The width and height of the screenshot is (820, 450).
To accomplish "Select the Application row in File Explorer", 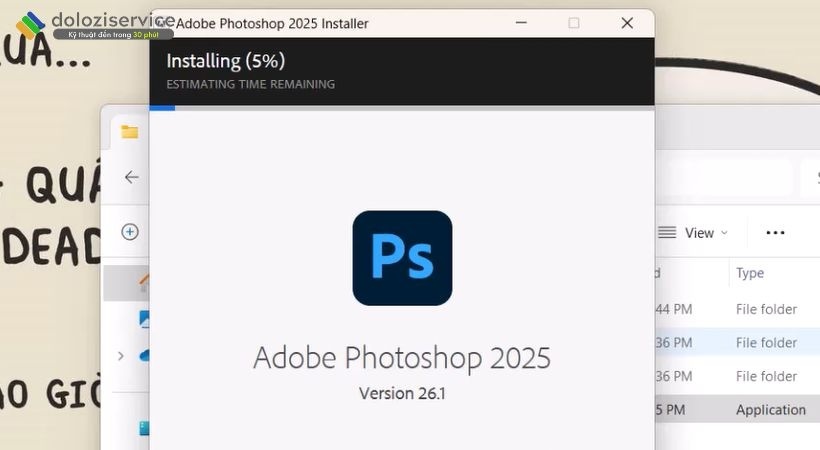I will (737, 410).
